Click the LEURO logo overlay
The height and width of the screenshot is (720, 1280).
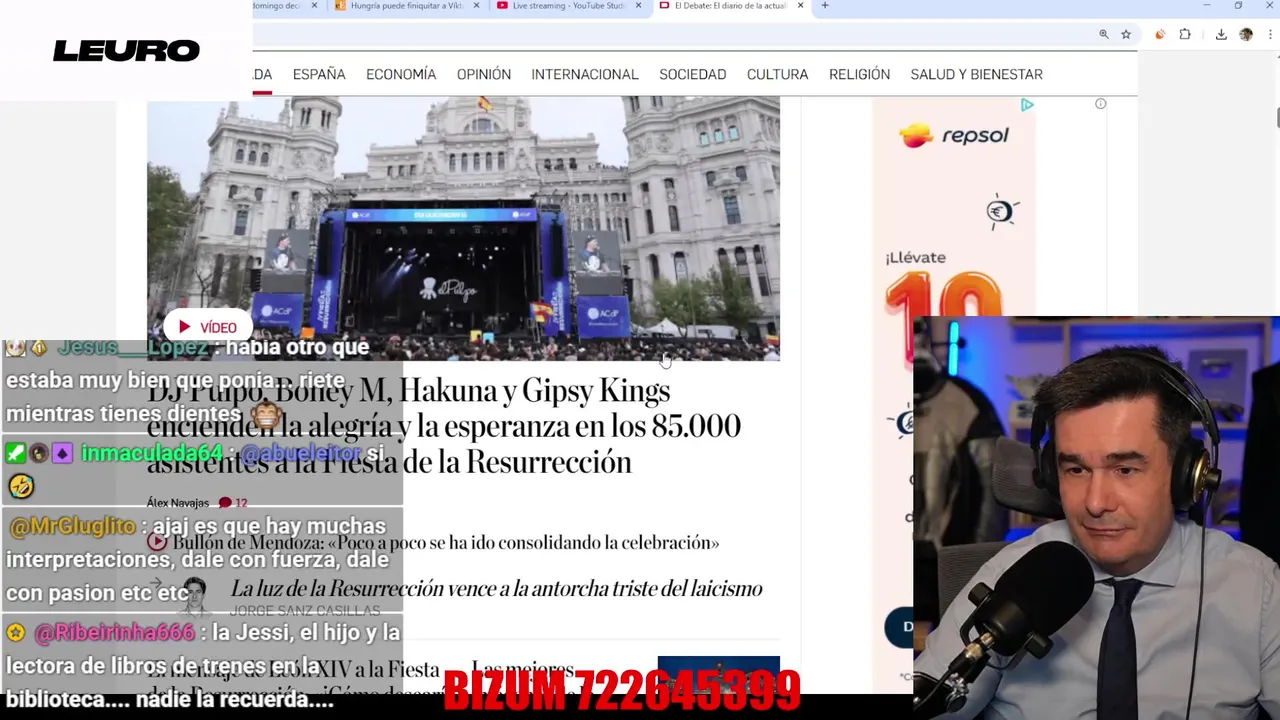126,50
